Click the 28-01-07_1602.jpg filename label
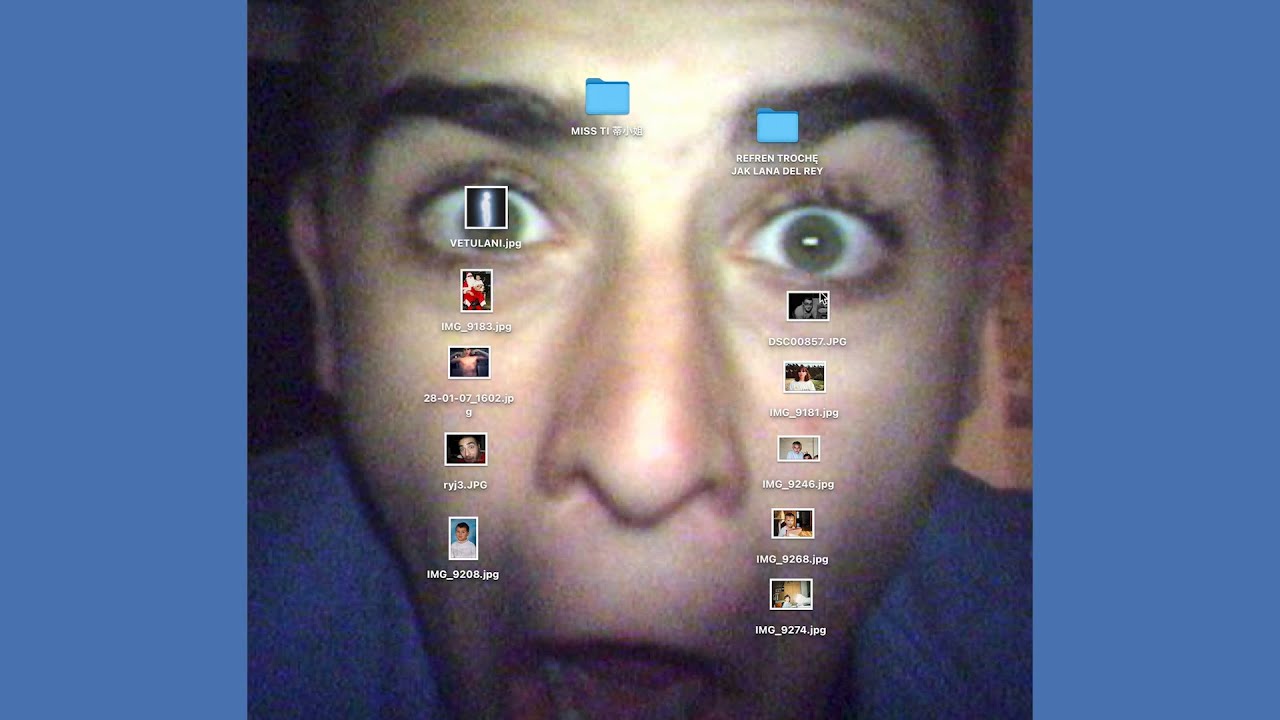 [469, 404]
